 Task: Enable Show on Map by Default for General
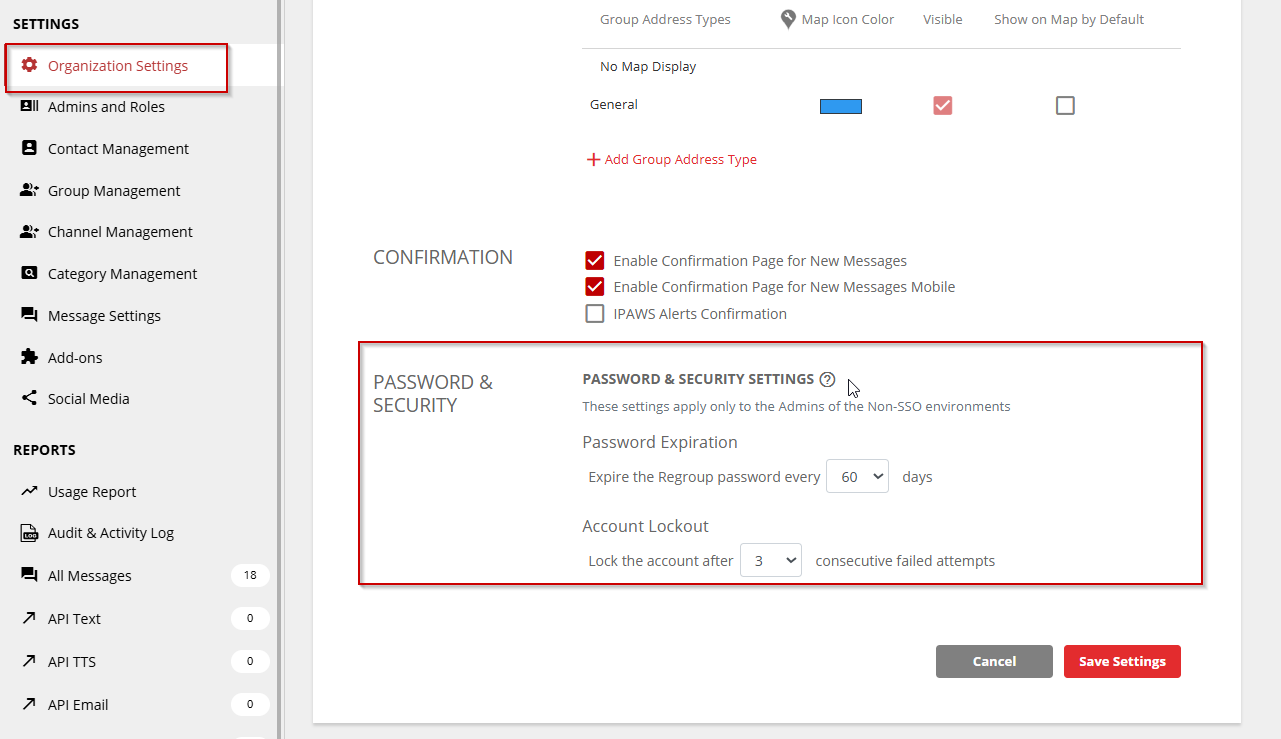[1065, 105]
